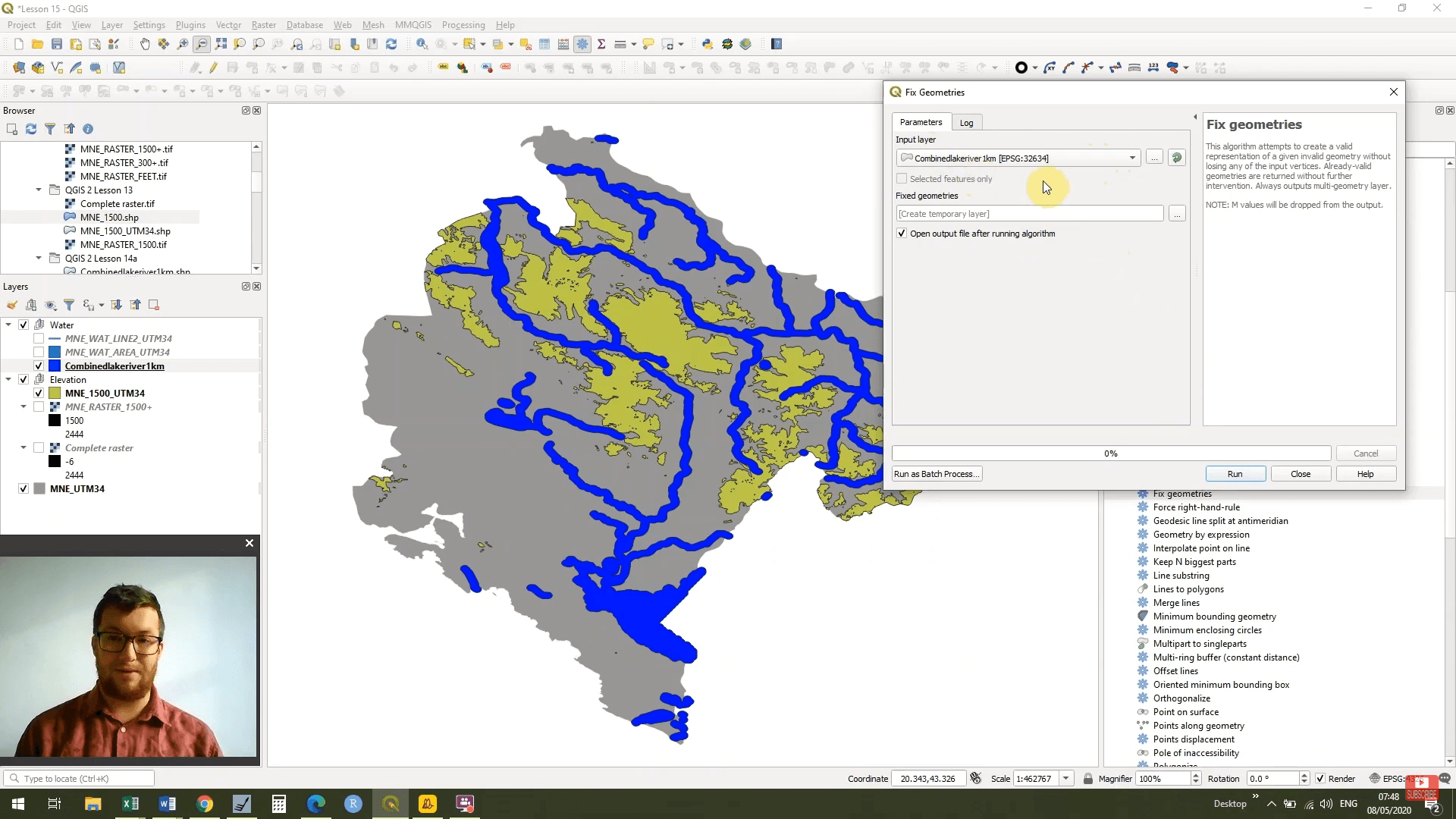Viewport: 1456px width, 819px height.
Task: Select the Parameters tab
Action: 921,122
